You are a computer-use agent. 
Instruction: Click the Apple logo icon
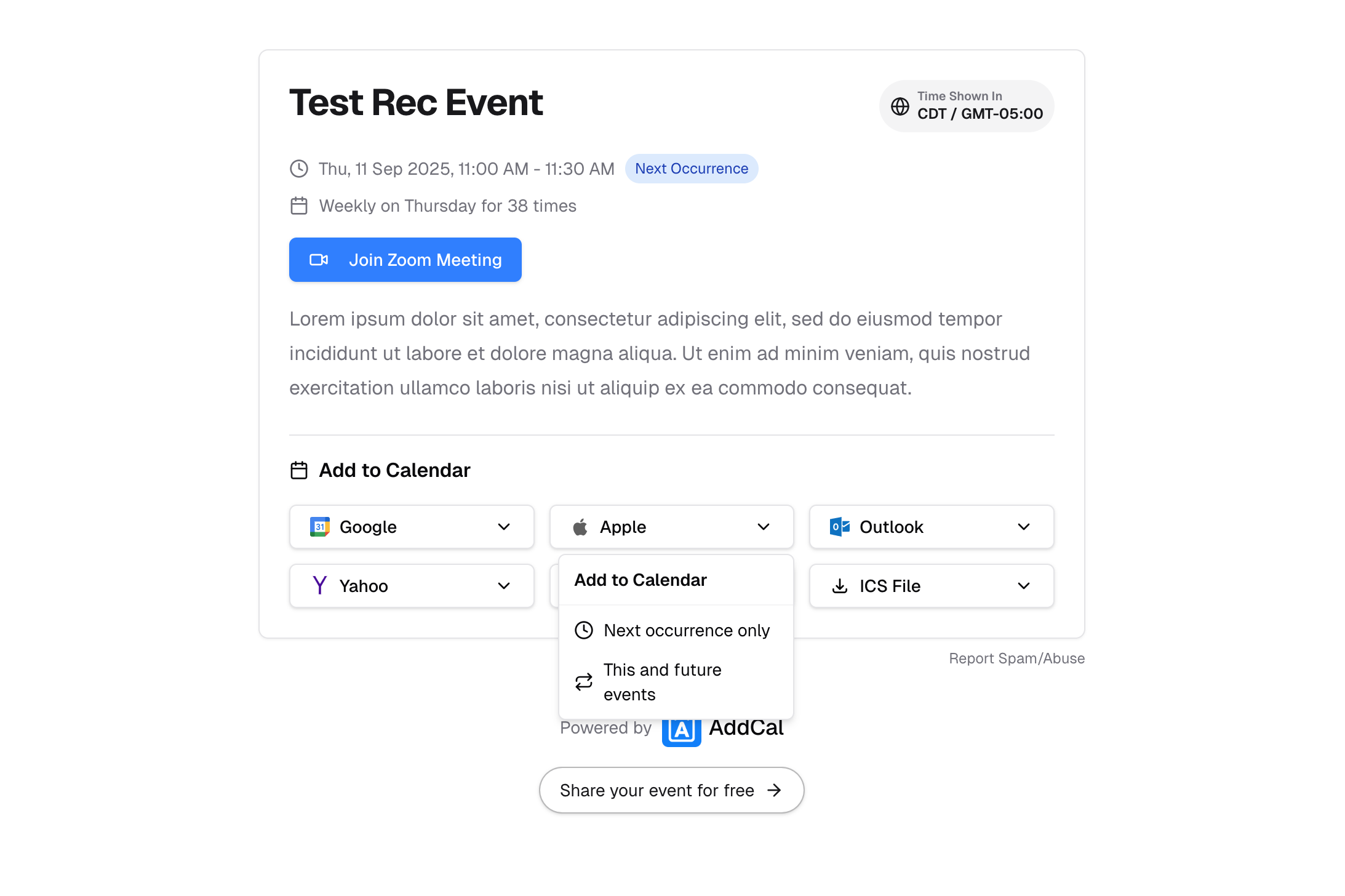point(580,526)
